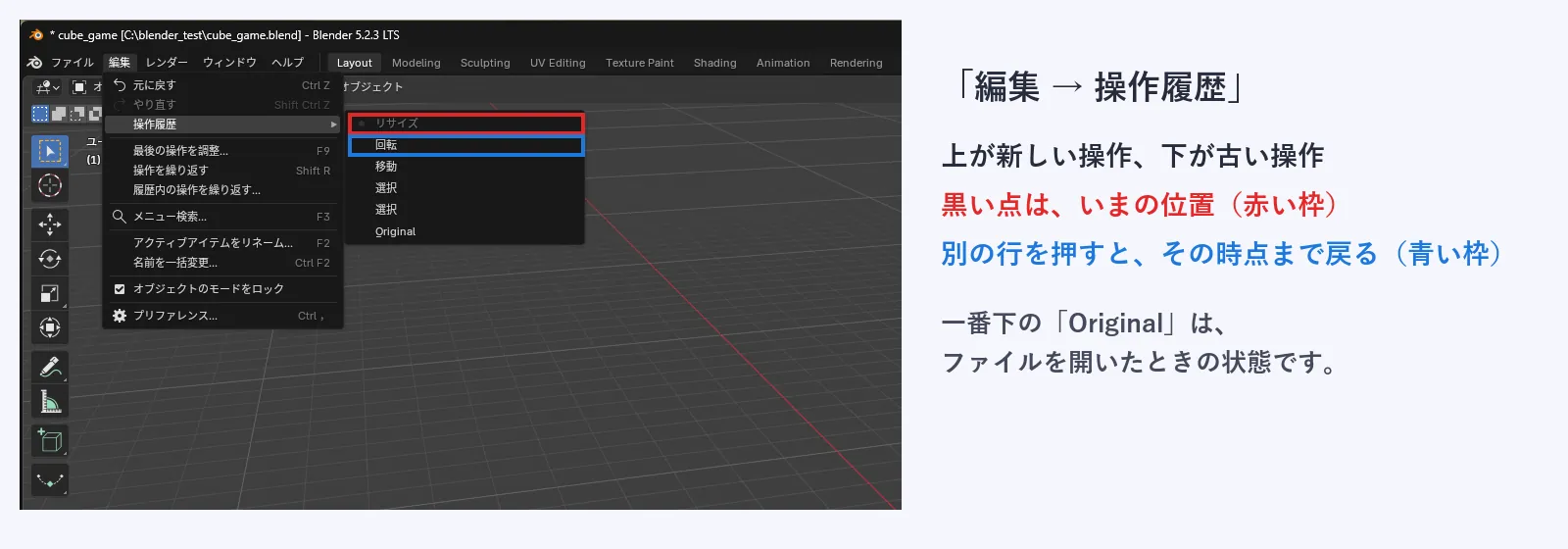
Task: Choose 最後の操作を調整... menu entry
Action: (x=222, y=151)
